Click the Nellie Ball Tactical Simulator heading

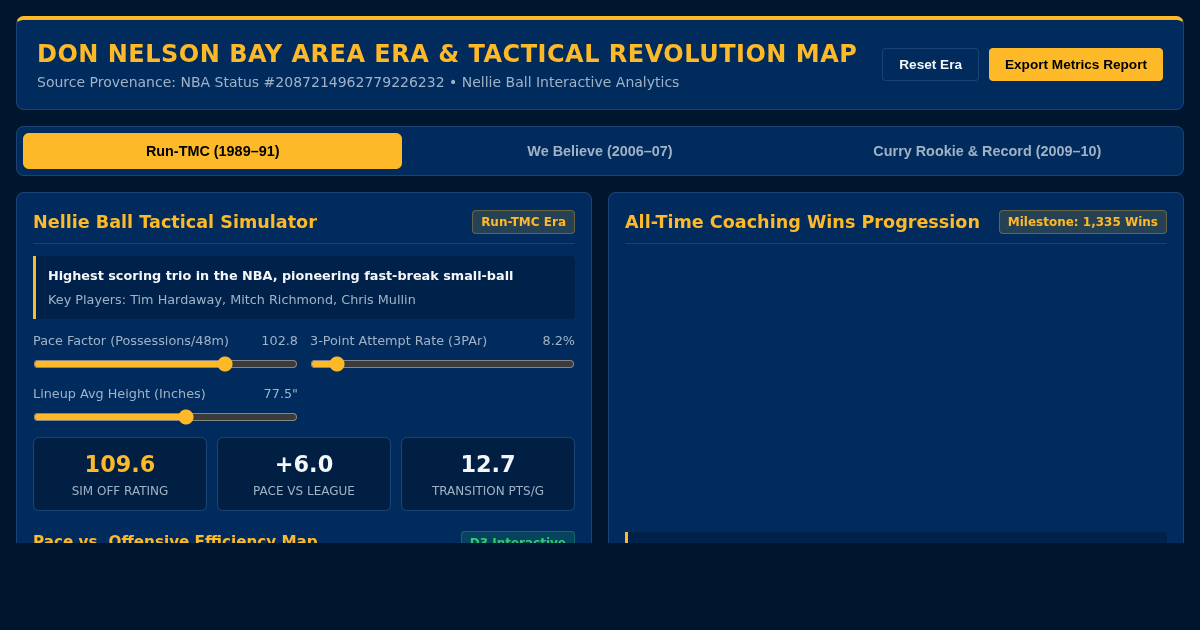tap(175, 222)
